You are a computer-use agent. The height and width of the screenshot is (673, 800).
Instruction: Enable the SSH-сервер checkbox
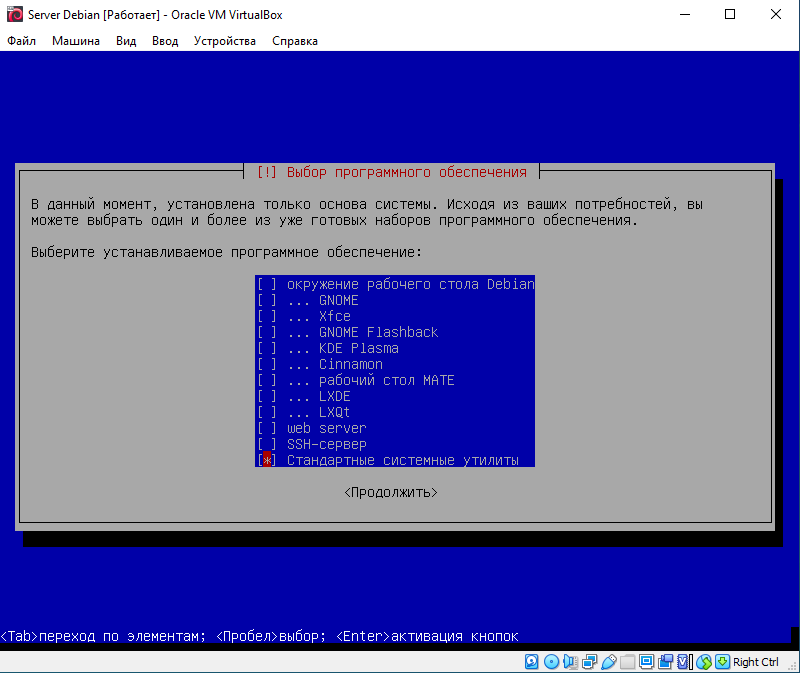click(x=266, y=444)
